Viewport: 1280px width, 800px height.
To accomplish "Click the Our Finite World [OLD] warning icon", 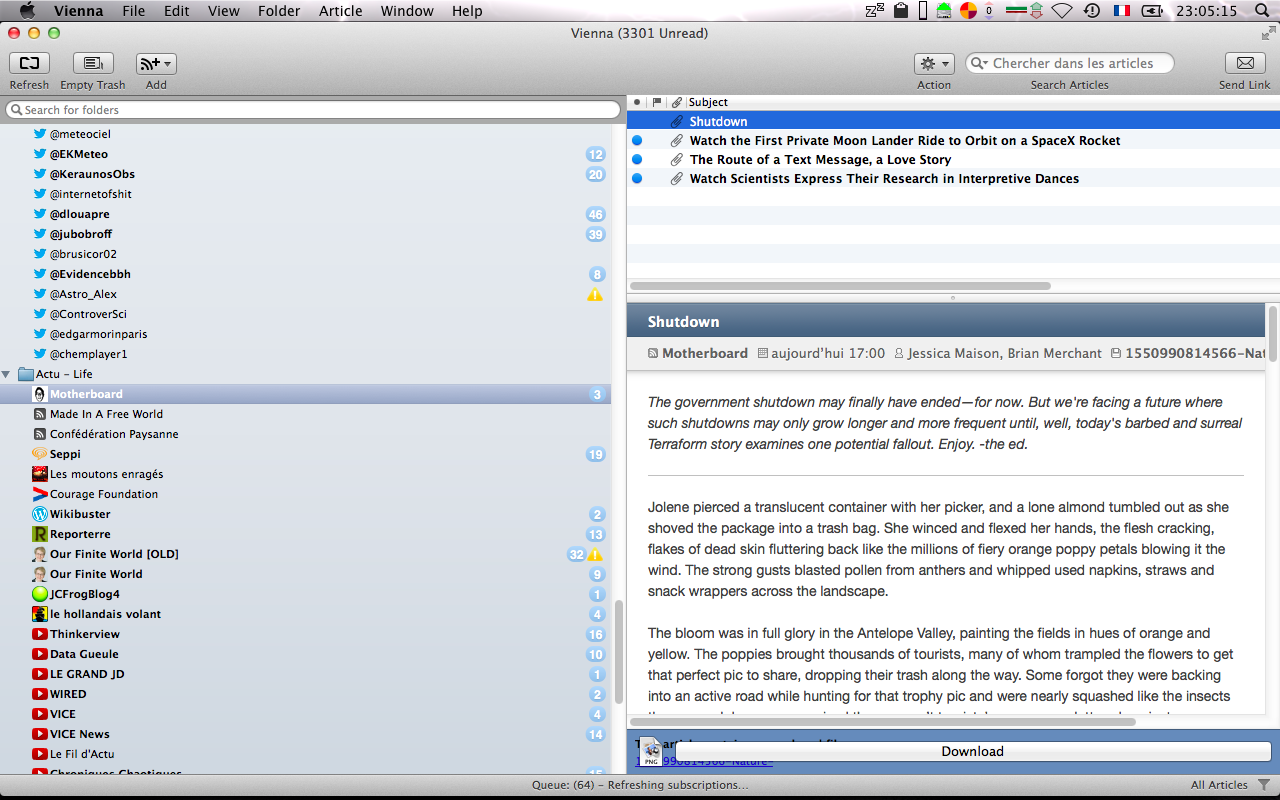I will coord(595,554).
